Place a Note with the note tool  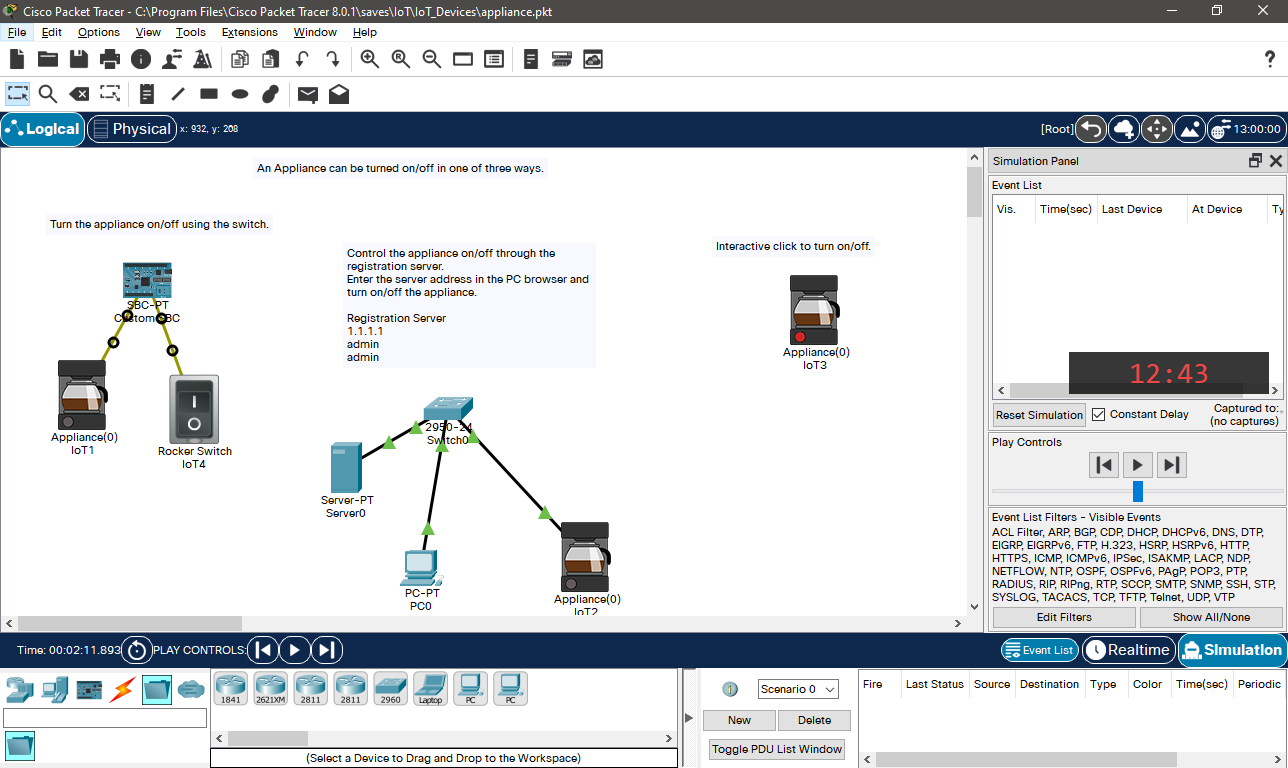(x=147, y=94)
